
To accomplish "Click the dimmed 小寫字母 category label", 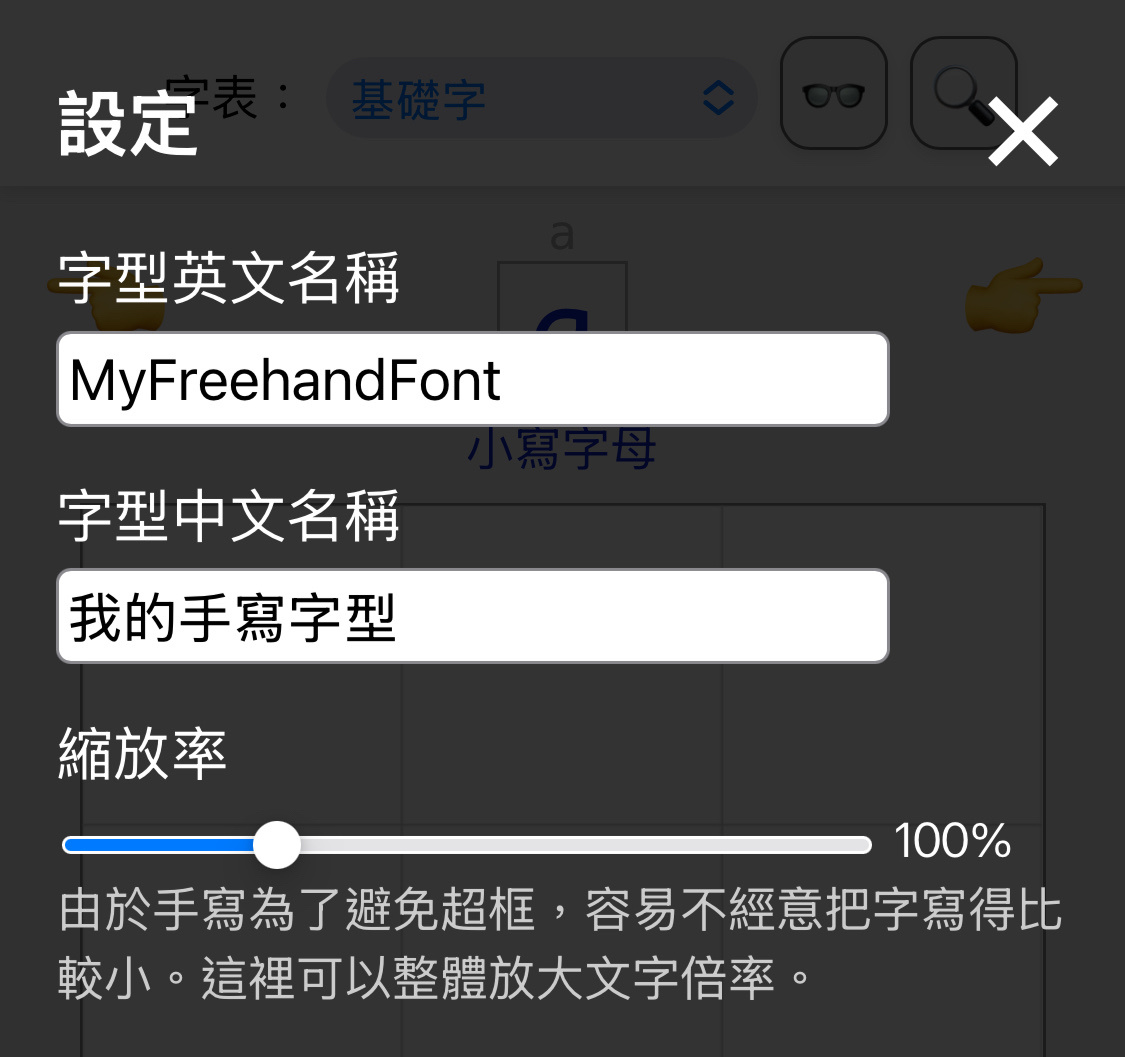I will (562, 448).
